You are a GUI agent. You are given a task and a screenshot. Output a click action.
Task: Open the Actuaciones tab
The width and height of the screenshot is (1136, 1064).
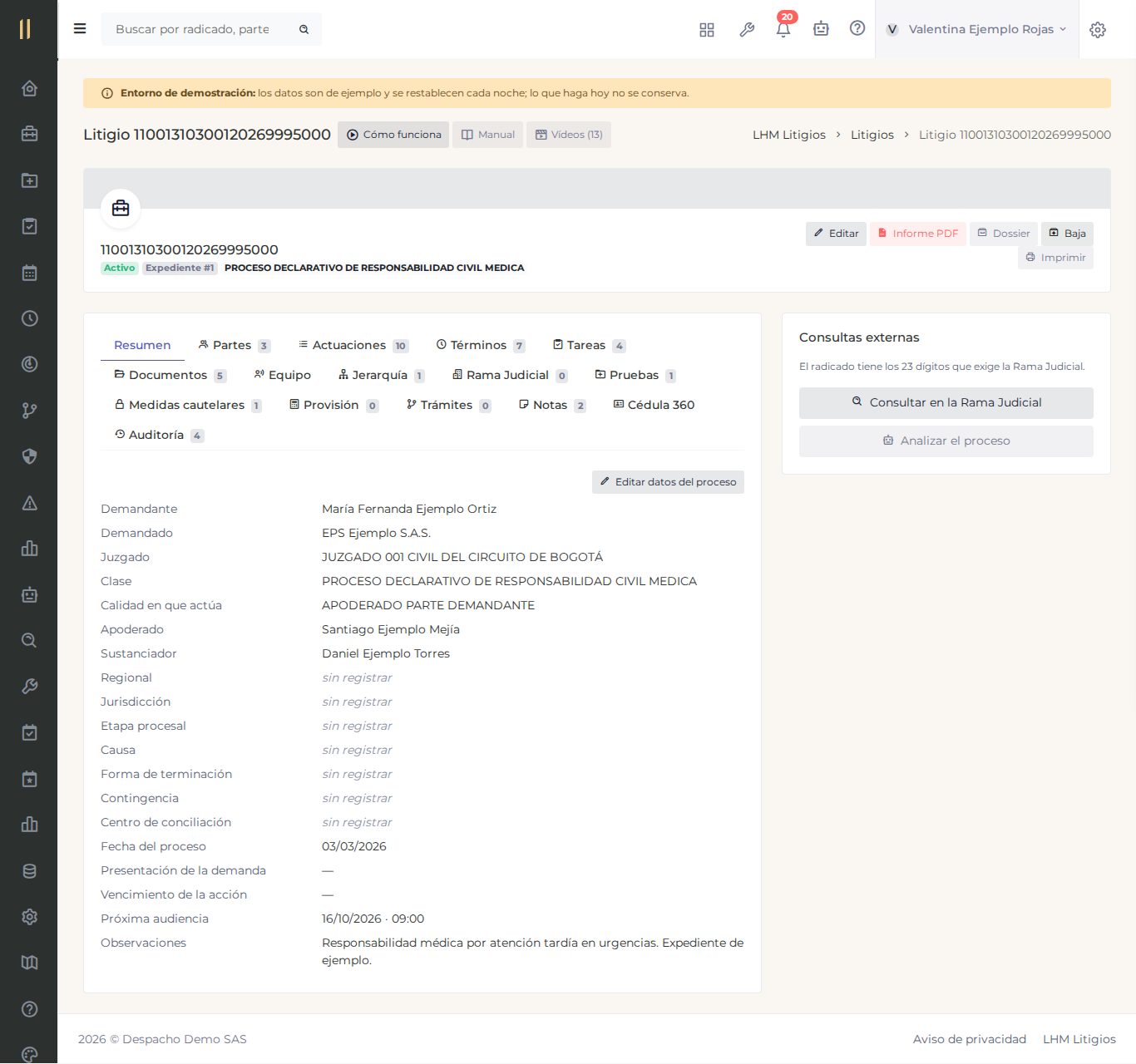(x=353, y=345)
